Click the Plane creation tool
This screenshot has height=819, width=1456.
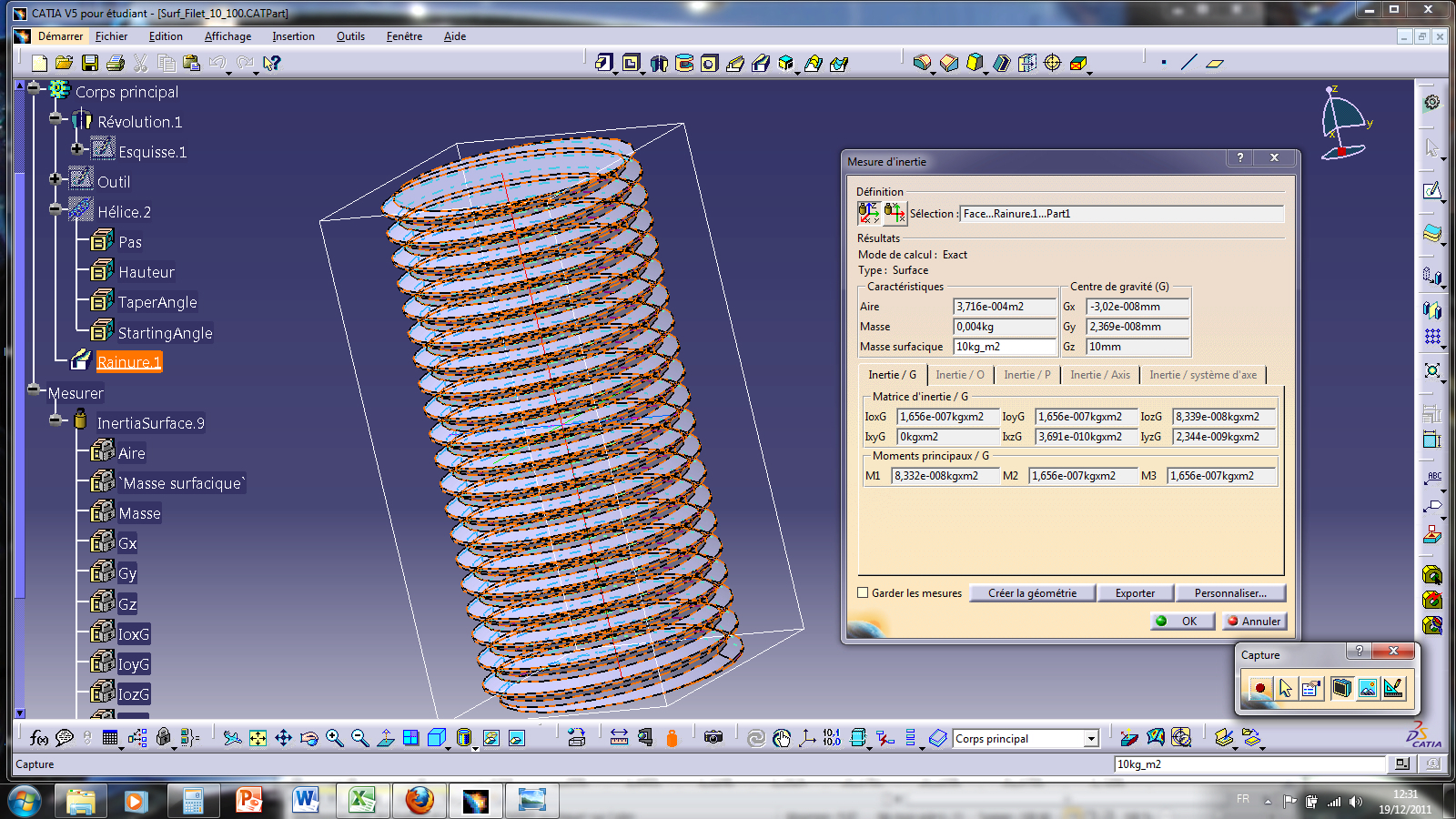pyautogui.click(x=1215, y=63)
